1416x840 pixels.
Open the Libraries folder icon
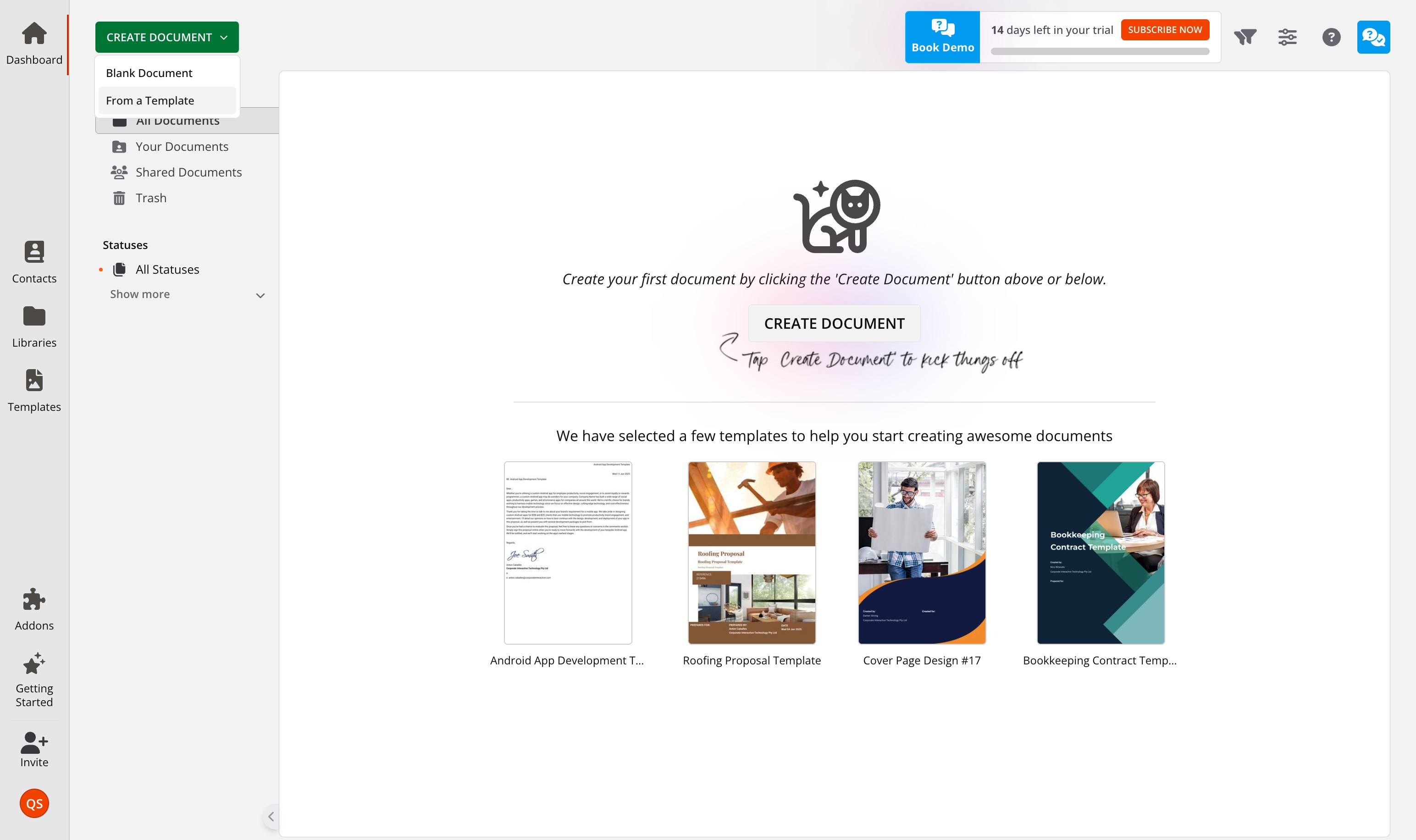coord(34,316)
